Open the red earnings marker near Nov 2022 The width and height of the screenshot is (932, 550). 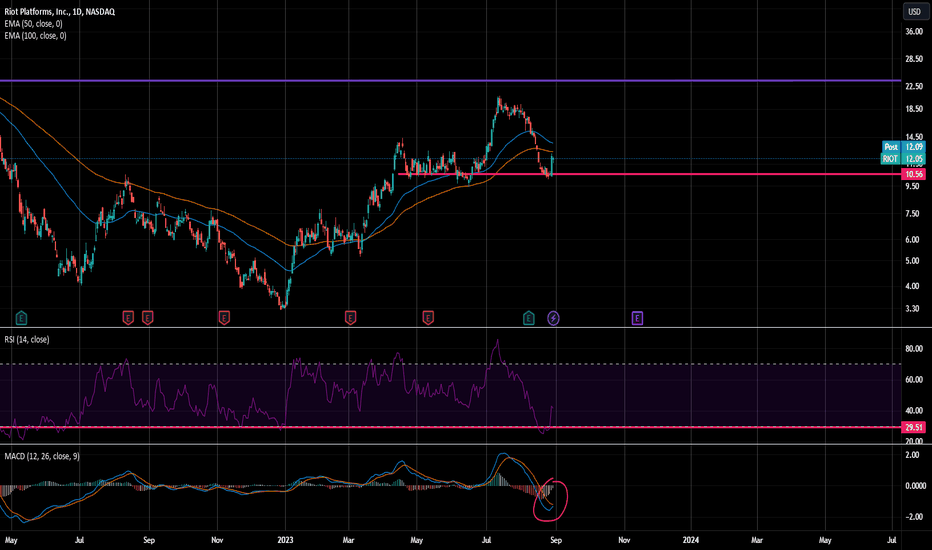point(224,318)
